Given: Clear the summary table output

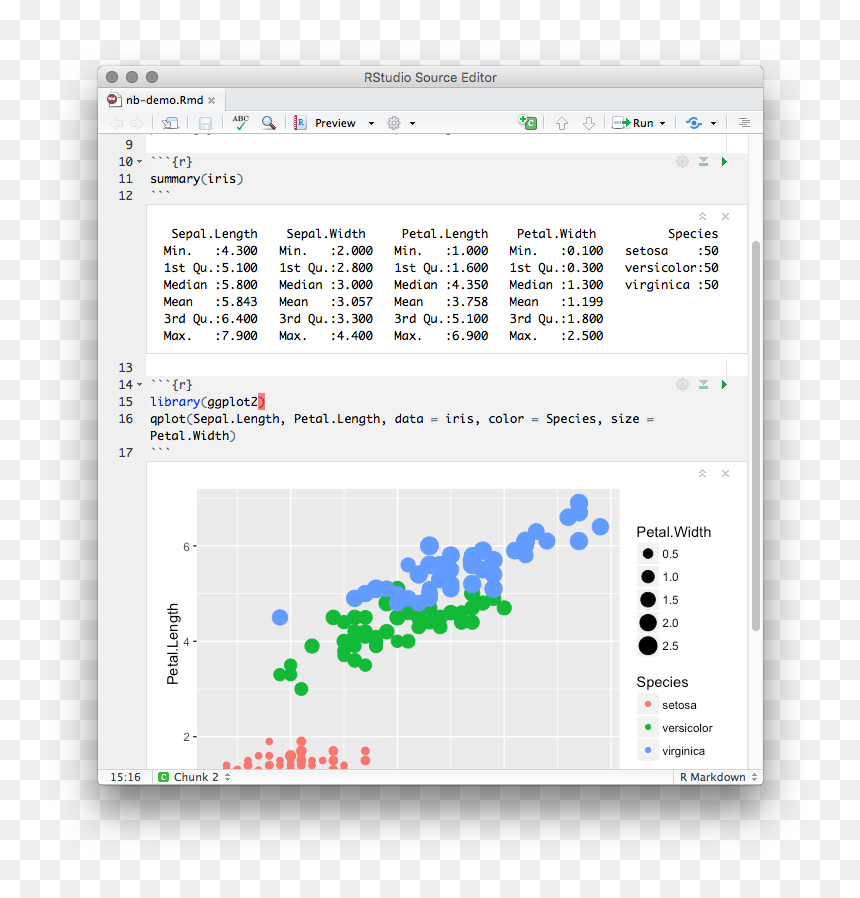Looking at the screenshot, I should coord(725,216).
